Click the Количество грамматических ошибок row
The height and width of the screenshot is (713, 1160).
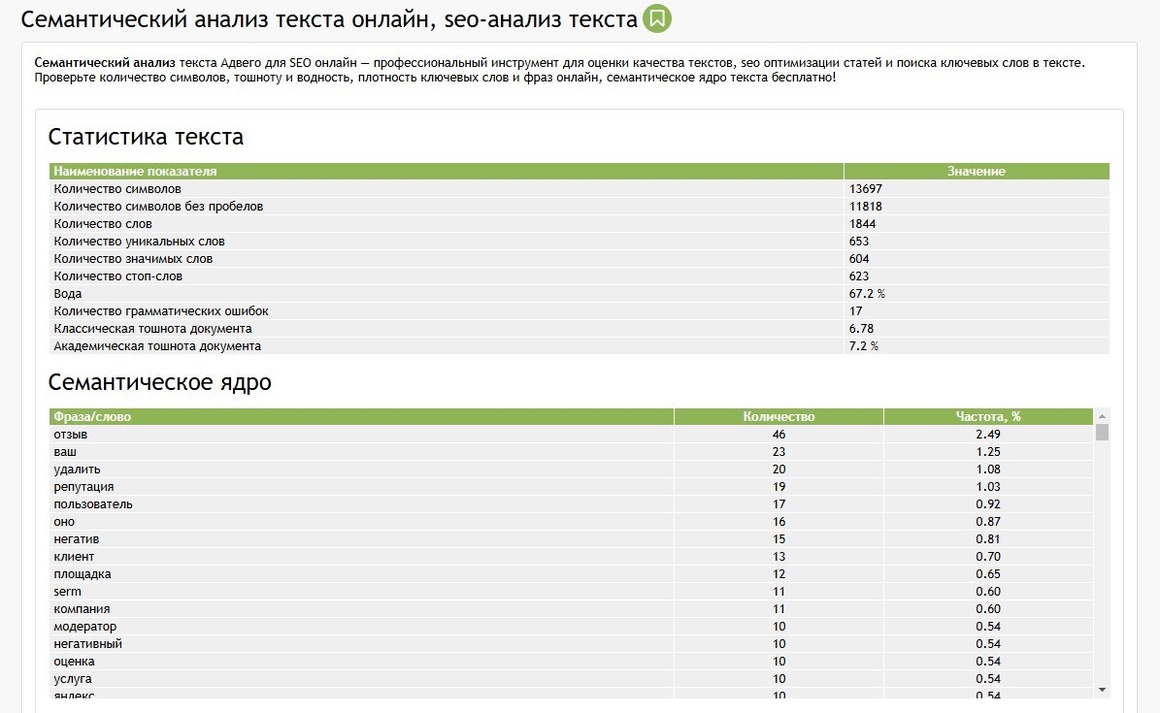coord(579,311)
